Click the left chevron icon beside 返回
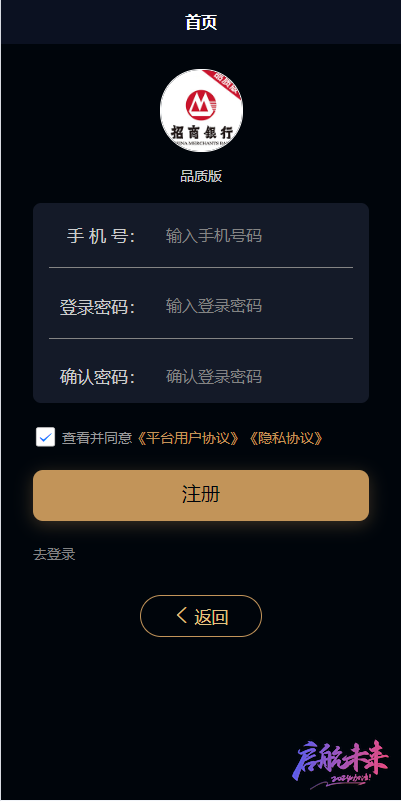Image resolution: width=401 pixels, height=801 pixels. [x=181, y=615]
